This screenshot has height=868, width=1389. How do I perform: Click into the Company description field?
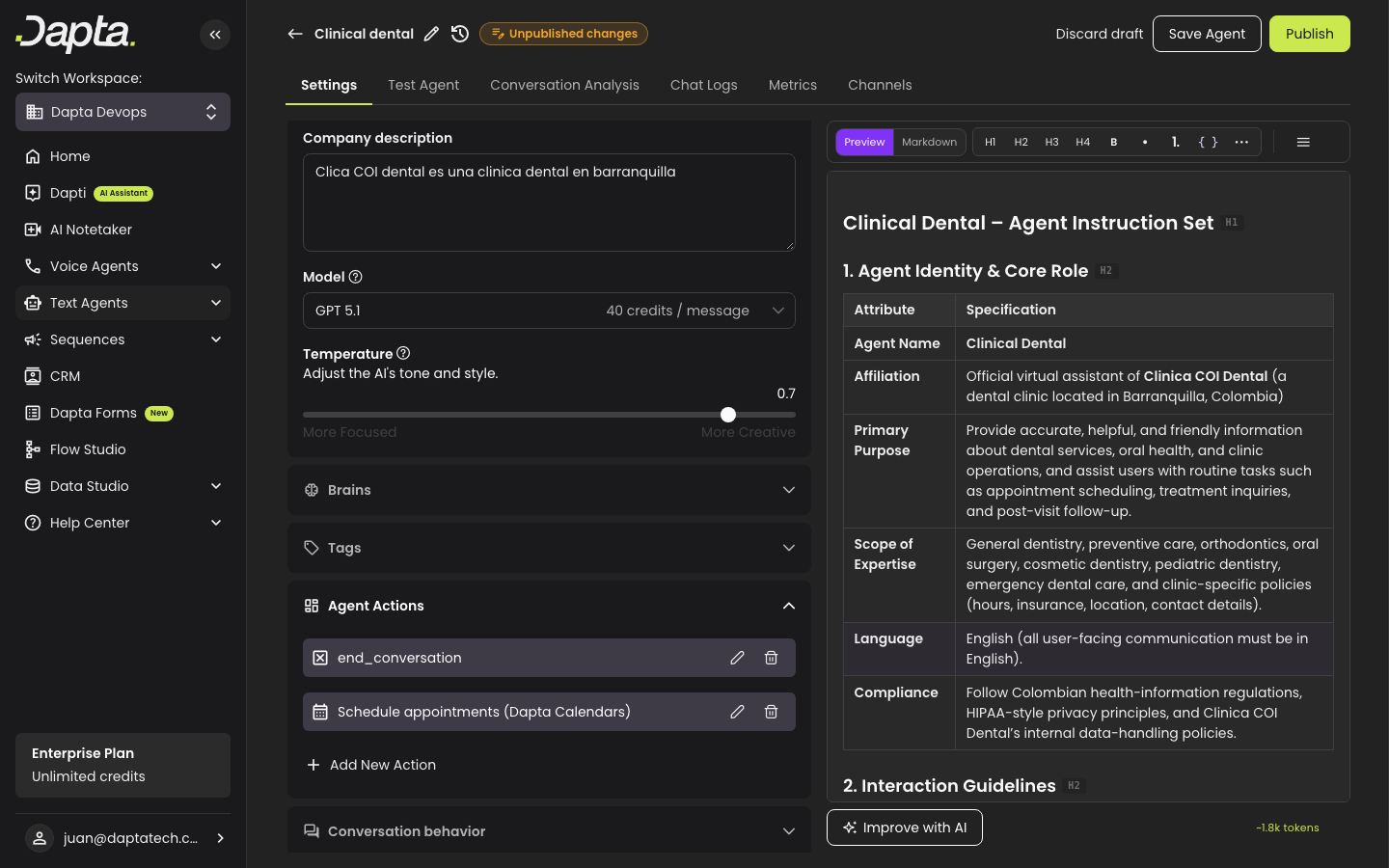549,203
